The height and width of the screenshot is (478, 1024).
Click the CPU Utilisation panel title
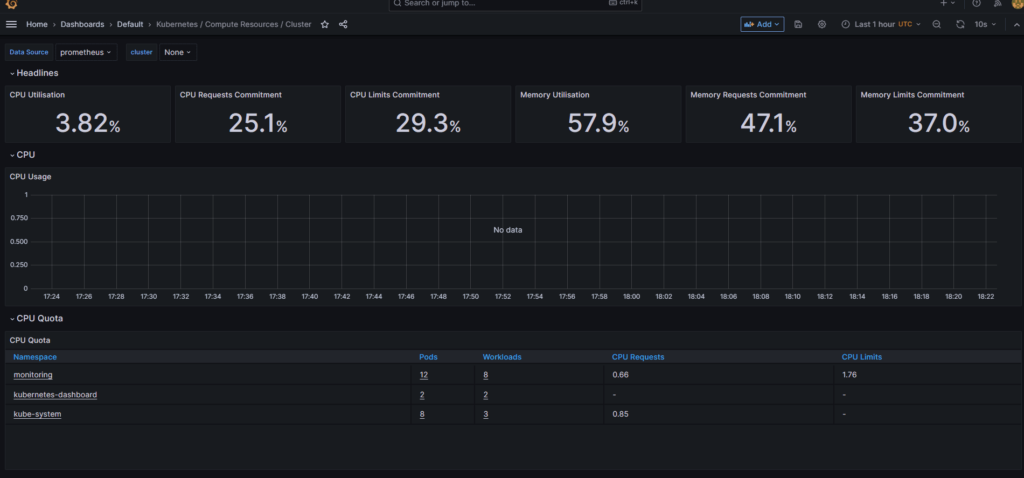tap(37, 95)
